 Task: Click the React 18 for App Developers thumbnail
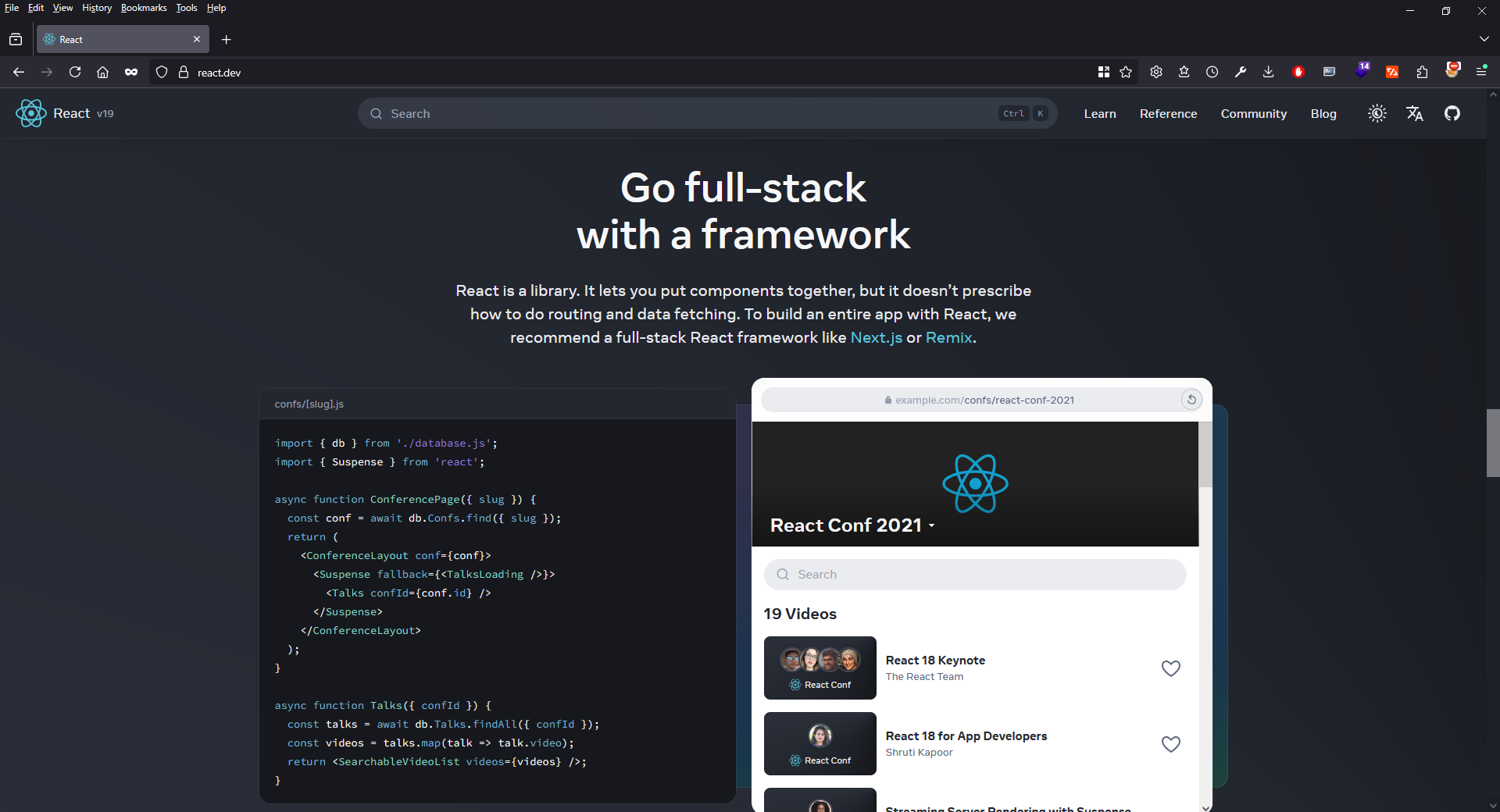tap(820, 743)
